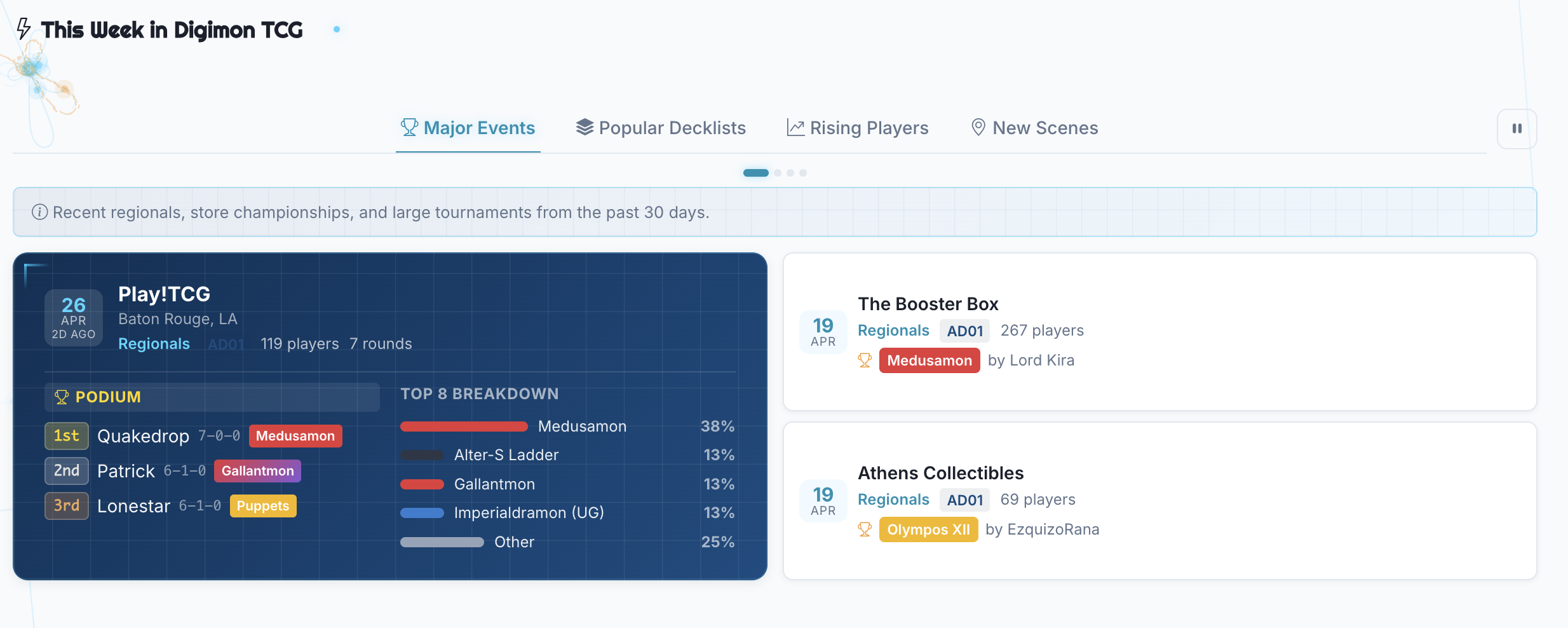Image resolution: width=1568 pixels, height=628 pixels.
Task: Click "119 players" in Play!TCG card
Action: [x=300, y=344]
